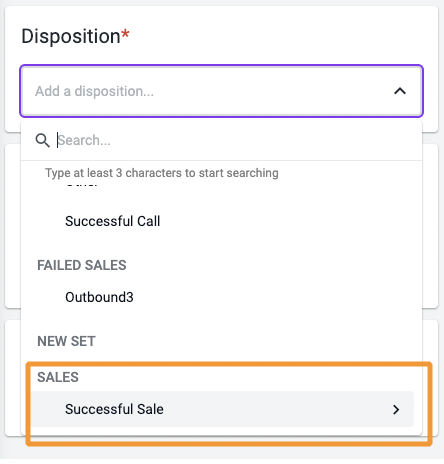The height and width of the screenshot is (464, 444).
Task: Click the blank row space beside Successful Call
Action: [x=287, y=221]
